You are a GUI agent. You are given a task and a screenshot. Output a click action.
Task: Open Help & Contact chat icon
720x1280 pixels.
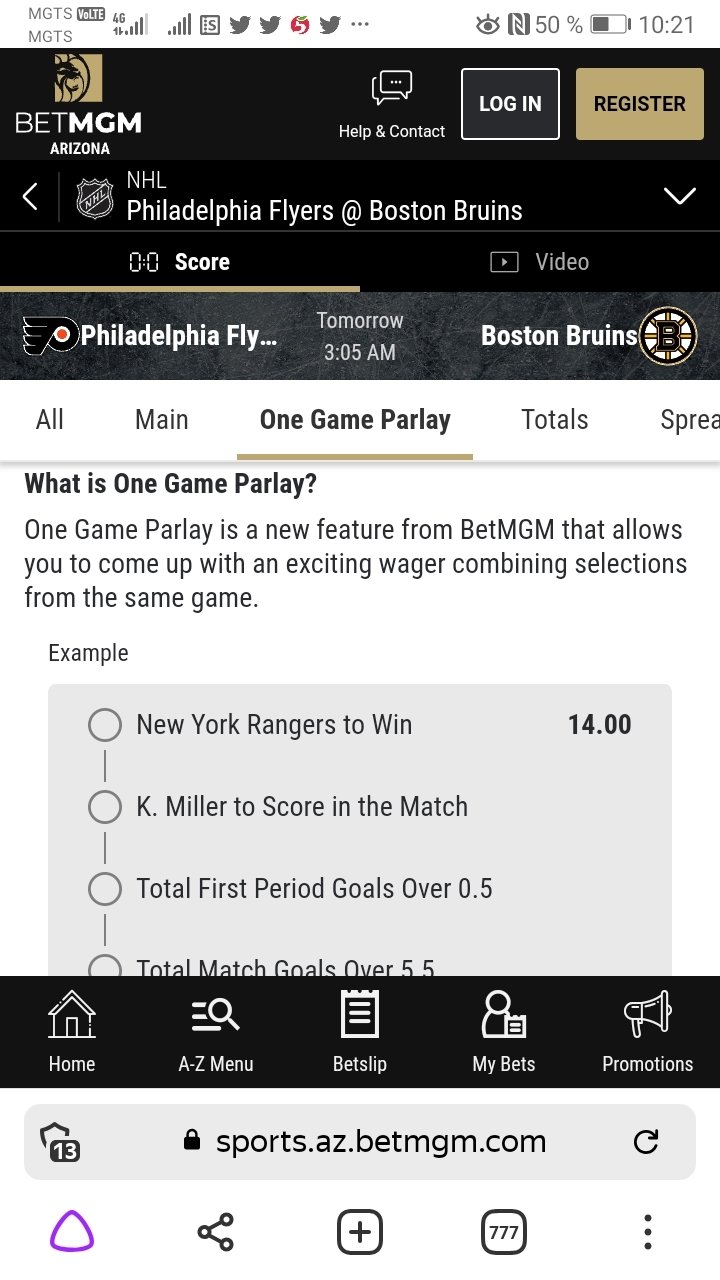pyautogui.click(x=391, y=90)
